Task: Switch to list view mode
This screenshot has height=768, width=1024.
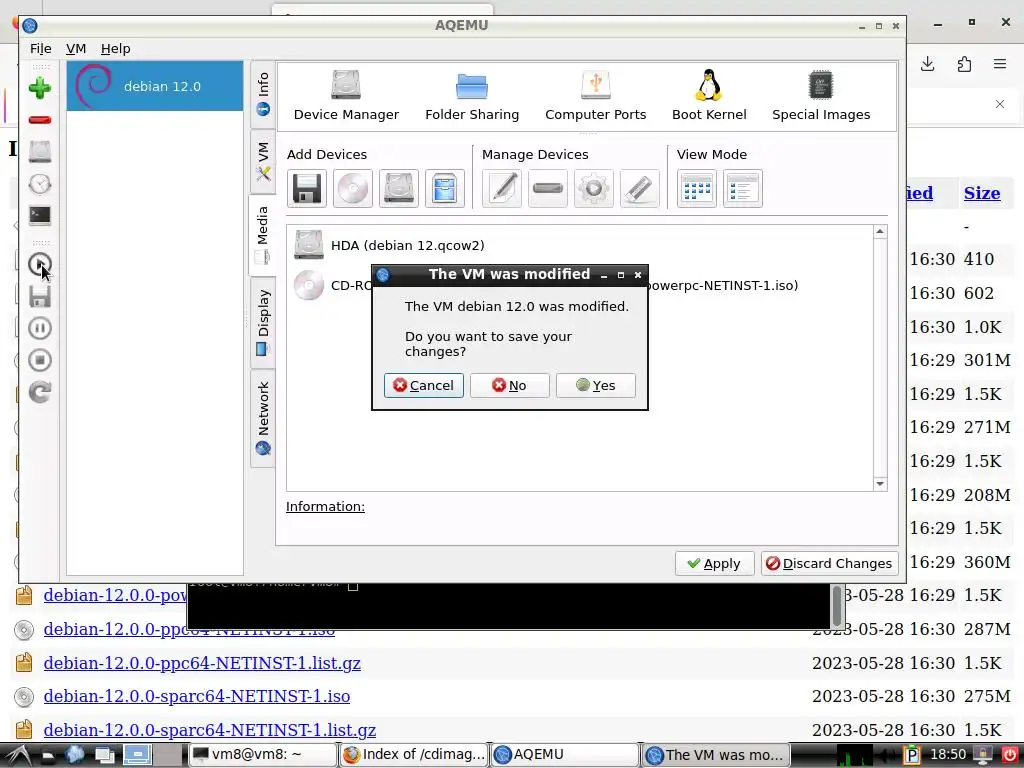Action: [x=743, y=189]
